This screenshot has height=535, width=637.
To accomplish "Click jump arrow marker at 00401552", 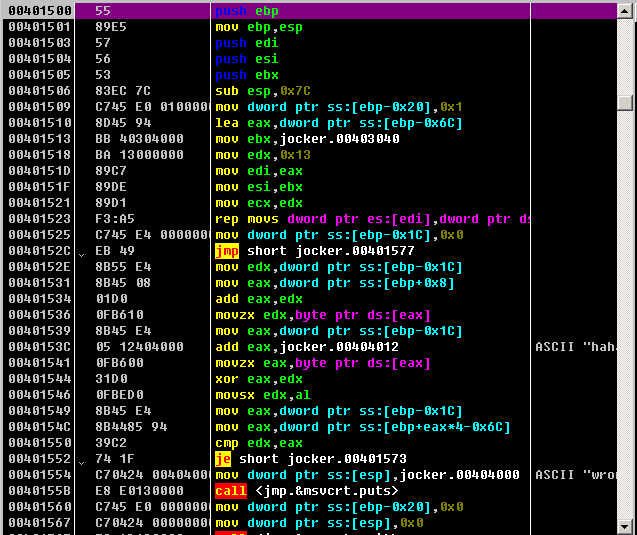I will coord(82,463).
